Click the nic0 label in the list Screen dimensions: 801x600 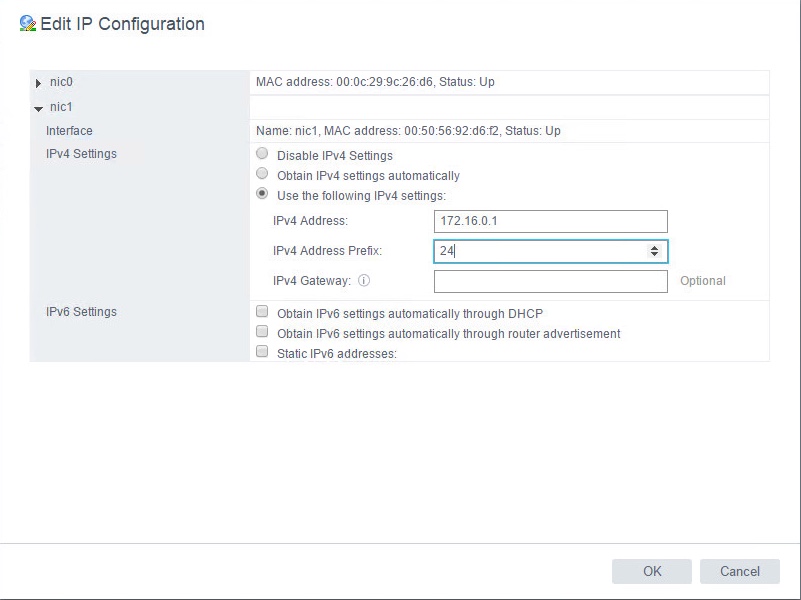(62, 82)
